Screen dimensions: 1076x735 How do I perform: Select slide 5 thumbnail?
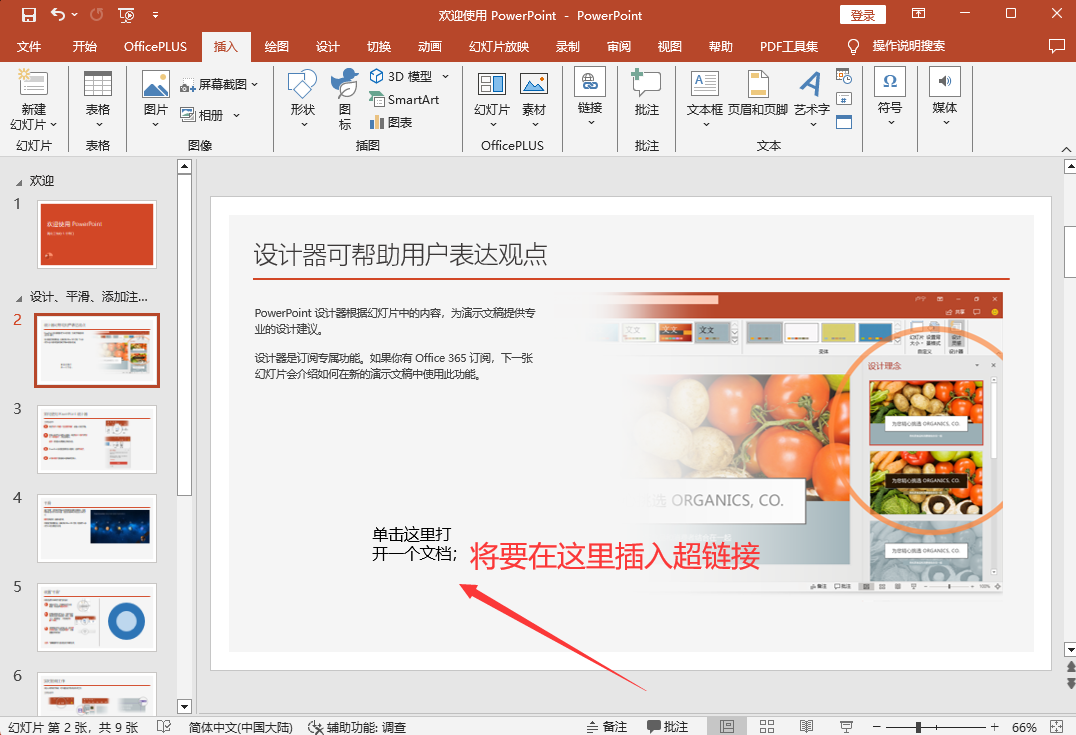[x=97, y=618]
